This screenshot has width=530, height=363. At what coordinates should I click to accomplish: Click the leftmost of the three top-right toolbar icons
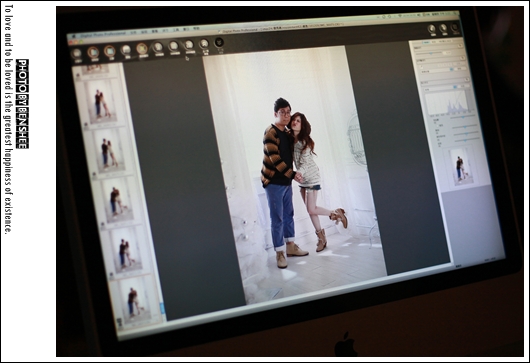432,29
